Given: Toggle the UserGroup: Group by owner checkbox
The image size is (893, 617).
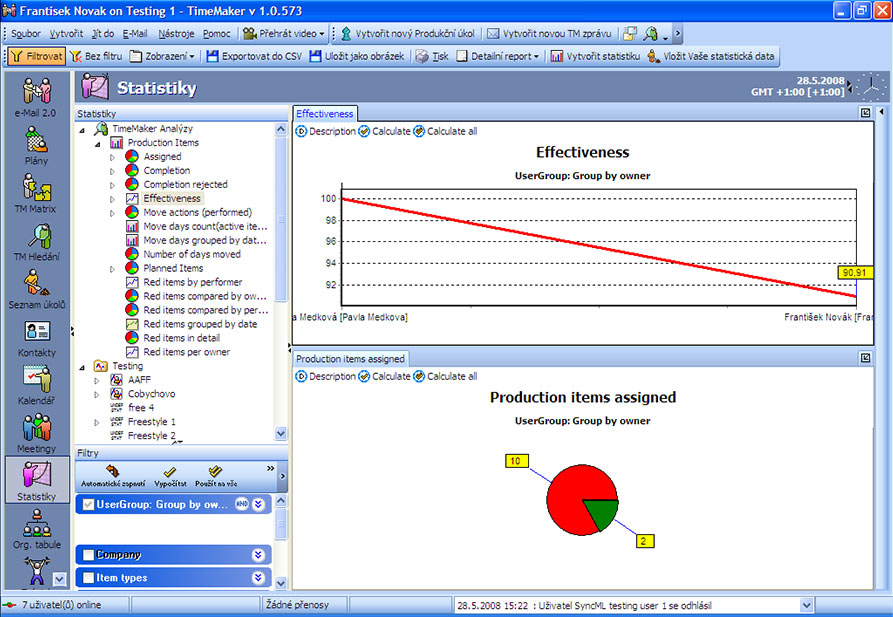Looking at the screenshot, I should click(88, 504).
